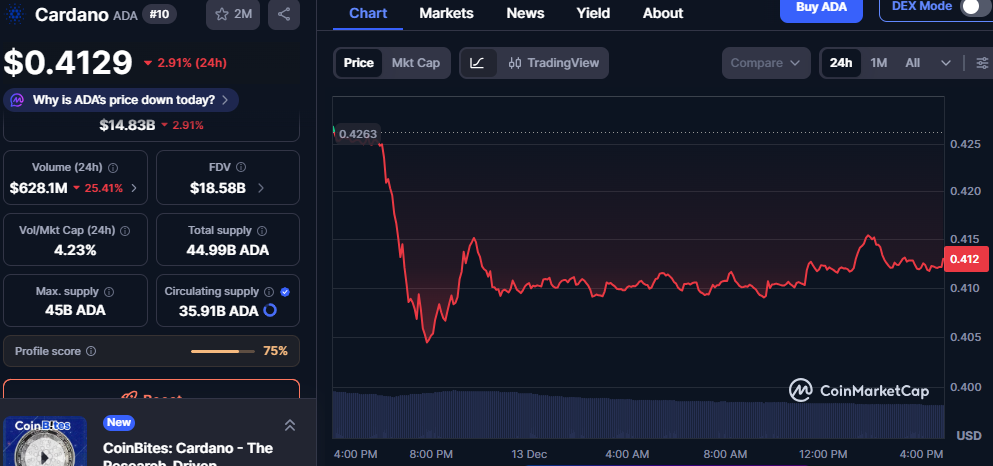This screenshot has height=466, width=993.
Task: Open chart settings icon at far right
Action: (981, 63)
